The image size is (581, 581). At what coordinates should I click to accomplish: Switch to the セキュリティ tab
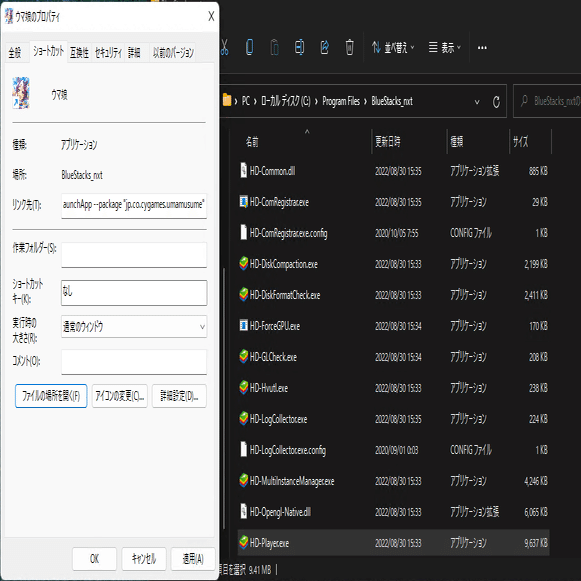(x=108, y=53)
